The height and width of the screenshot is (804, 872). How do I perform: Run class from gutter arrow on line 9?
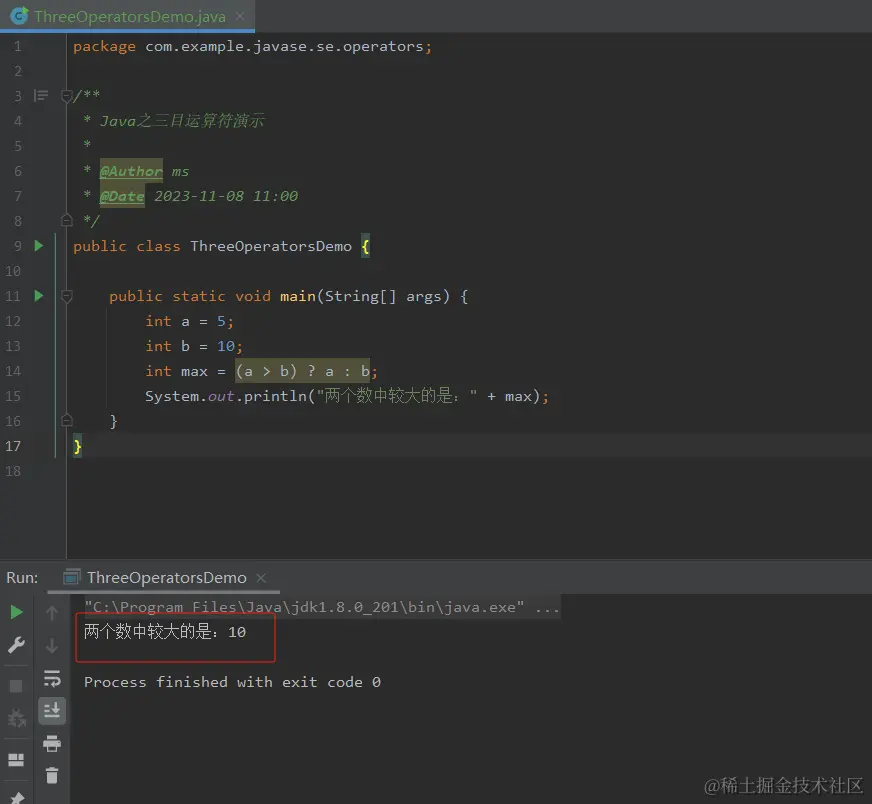[39, 246]
